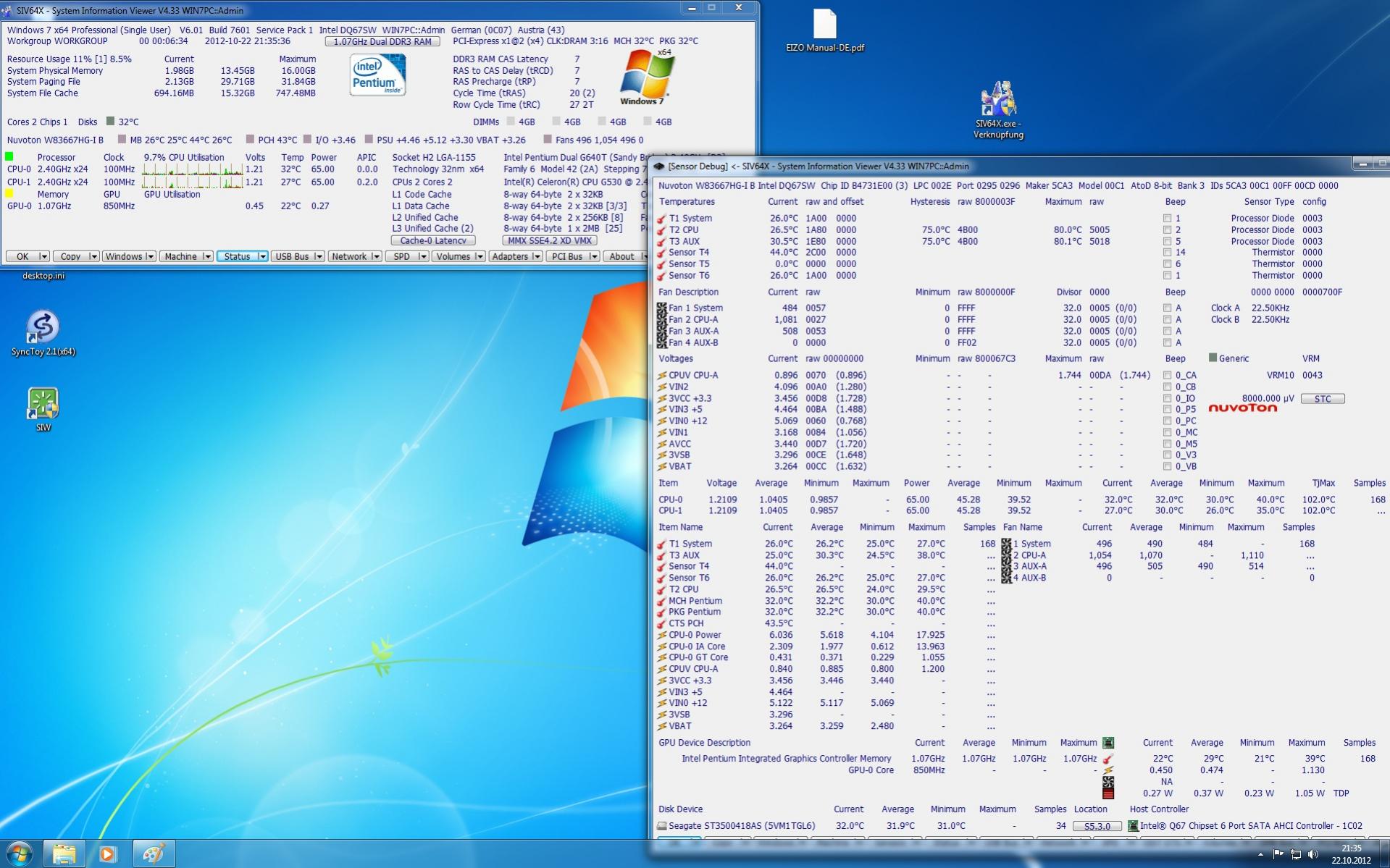
Task: Enable the 0_P5 voltage beep checkbox
Action: coord(1167,410)
